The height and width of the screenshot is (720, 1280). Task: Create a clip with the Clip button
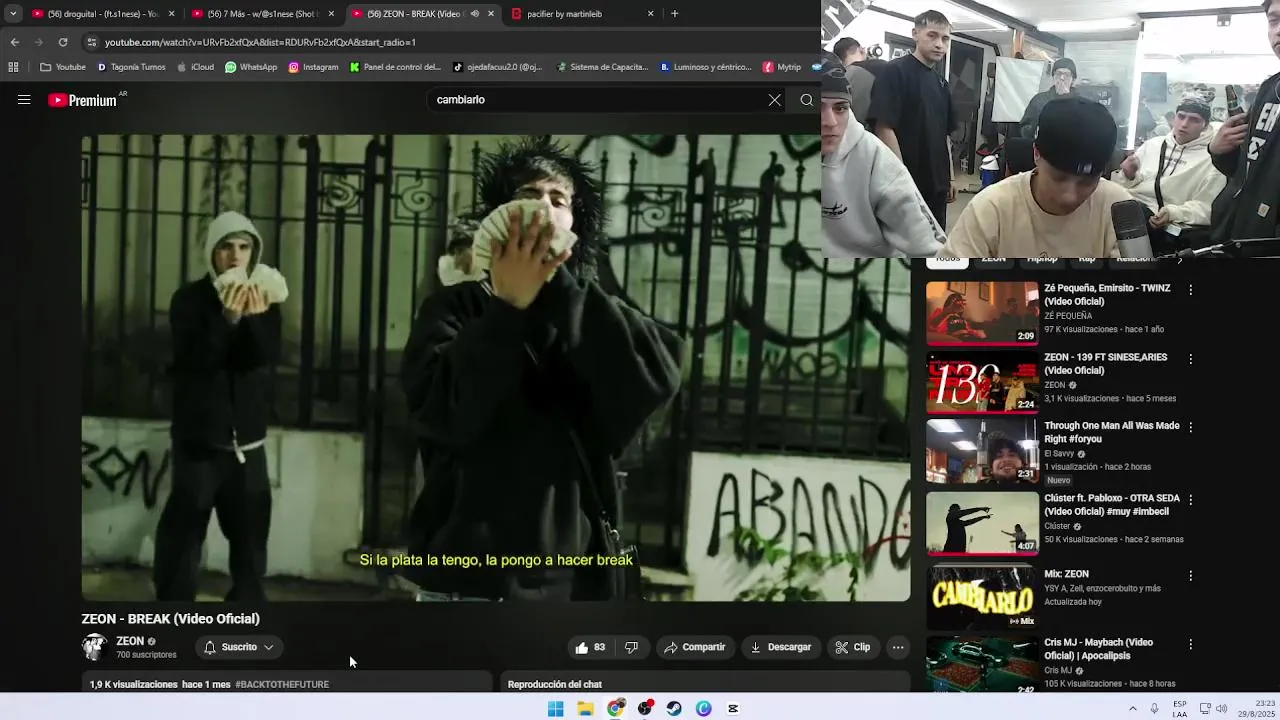pos(853,647)
